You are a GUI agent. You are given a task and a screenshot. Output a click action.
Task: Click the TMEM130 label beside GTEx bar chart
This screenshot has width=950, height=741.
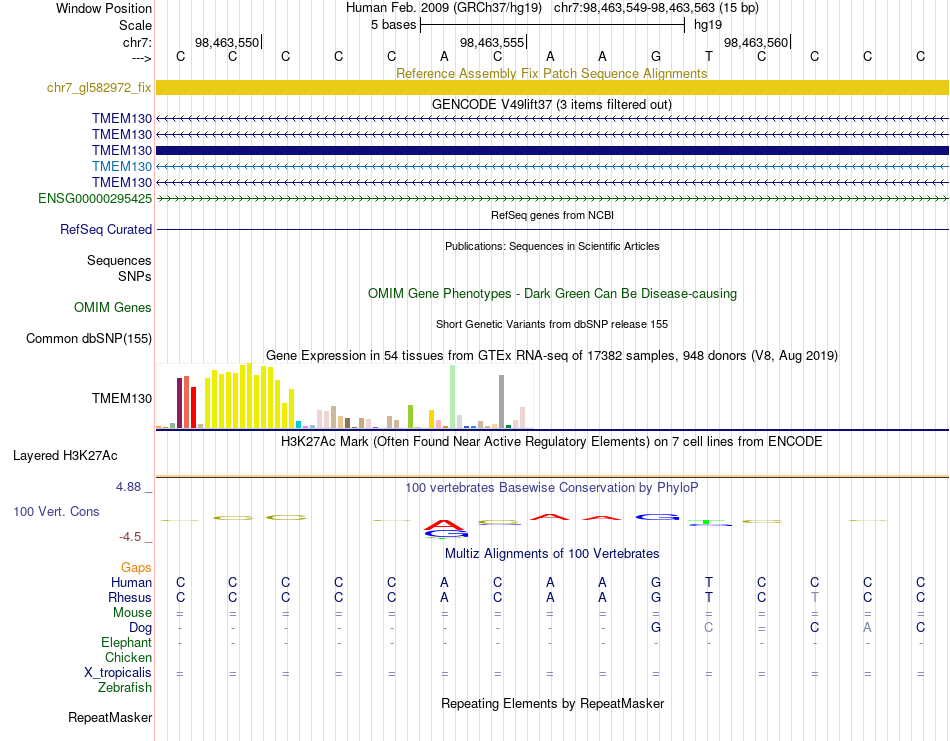pyautogui.click(x=122, y=398)
